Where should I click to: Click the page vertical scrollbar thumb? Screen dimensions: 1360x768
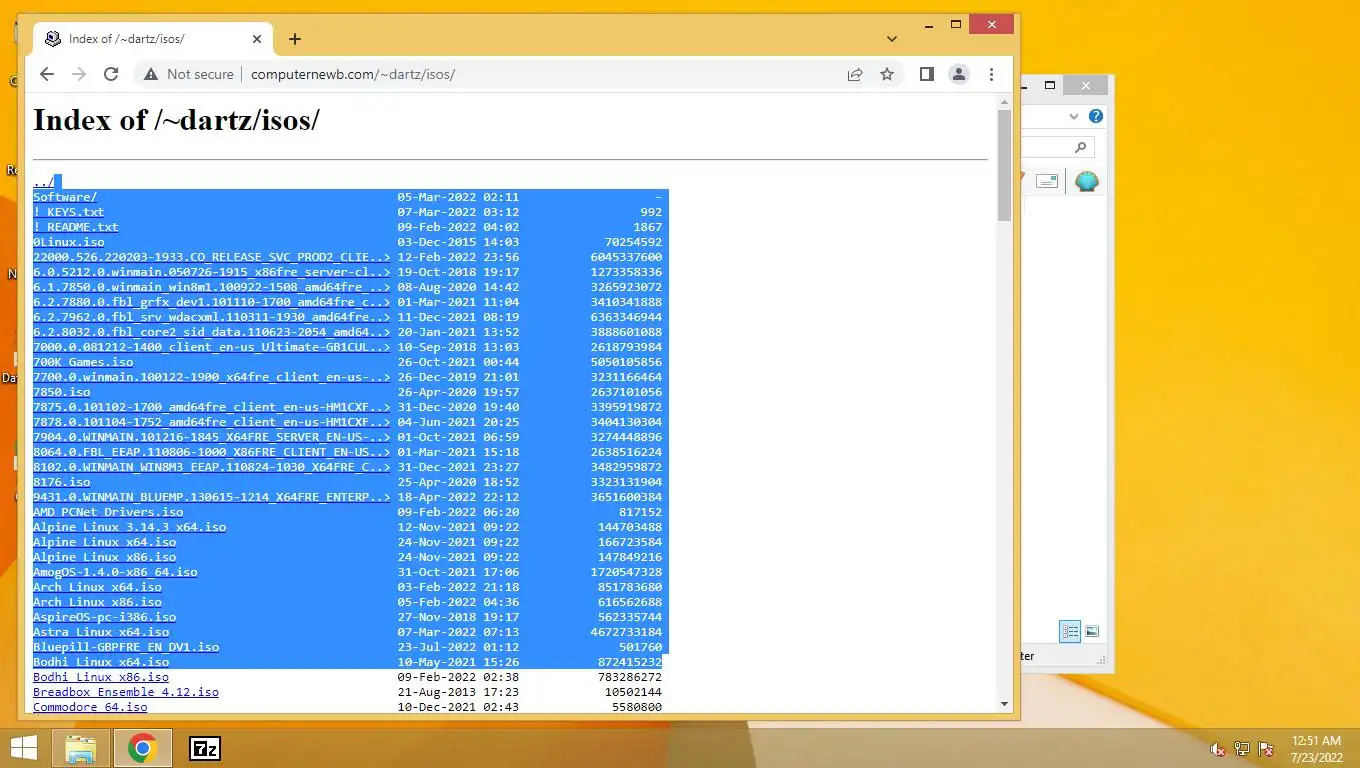coord(1004,165)
